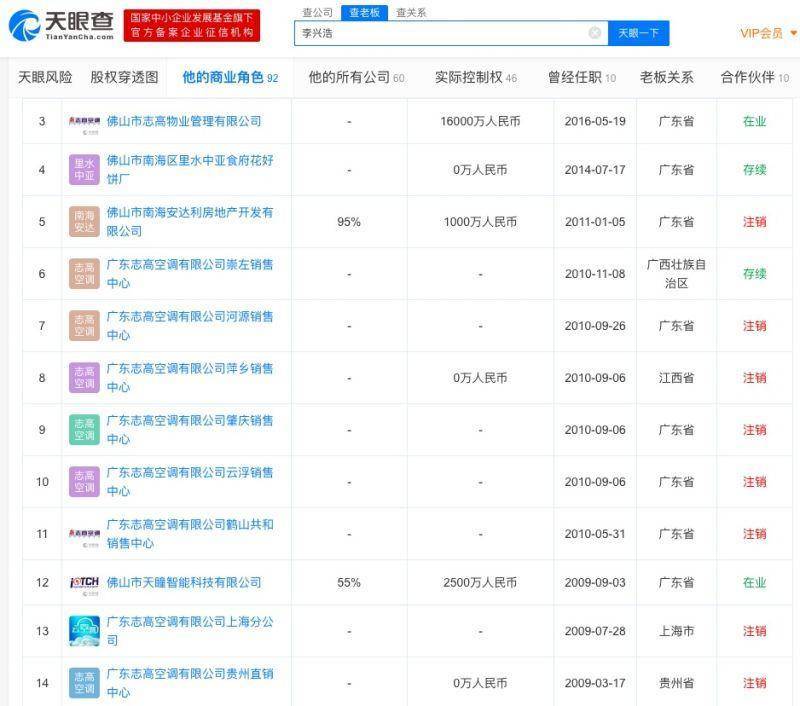Screen dimensions: 800x706
Task: Open 佛山市天瞳智能科技有限公司 link
Action: pos(184,583)
